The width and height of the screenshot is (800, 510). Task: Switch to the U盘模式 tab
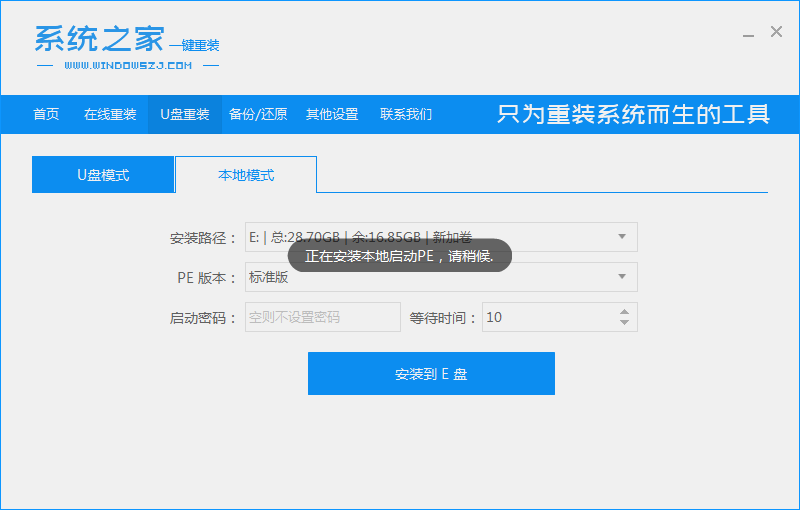point(103,175)
